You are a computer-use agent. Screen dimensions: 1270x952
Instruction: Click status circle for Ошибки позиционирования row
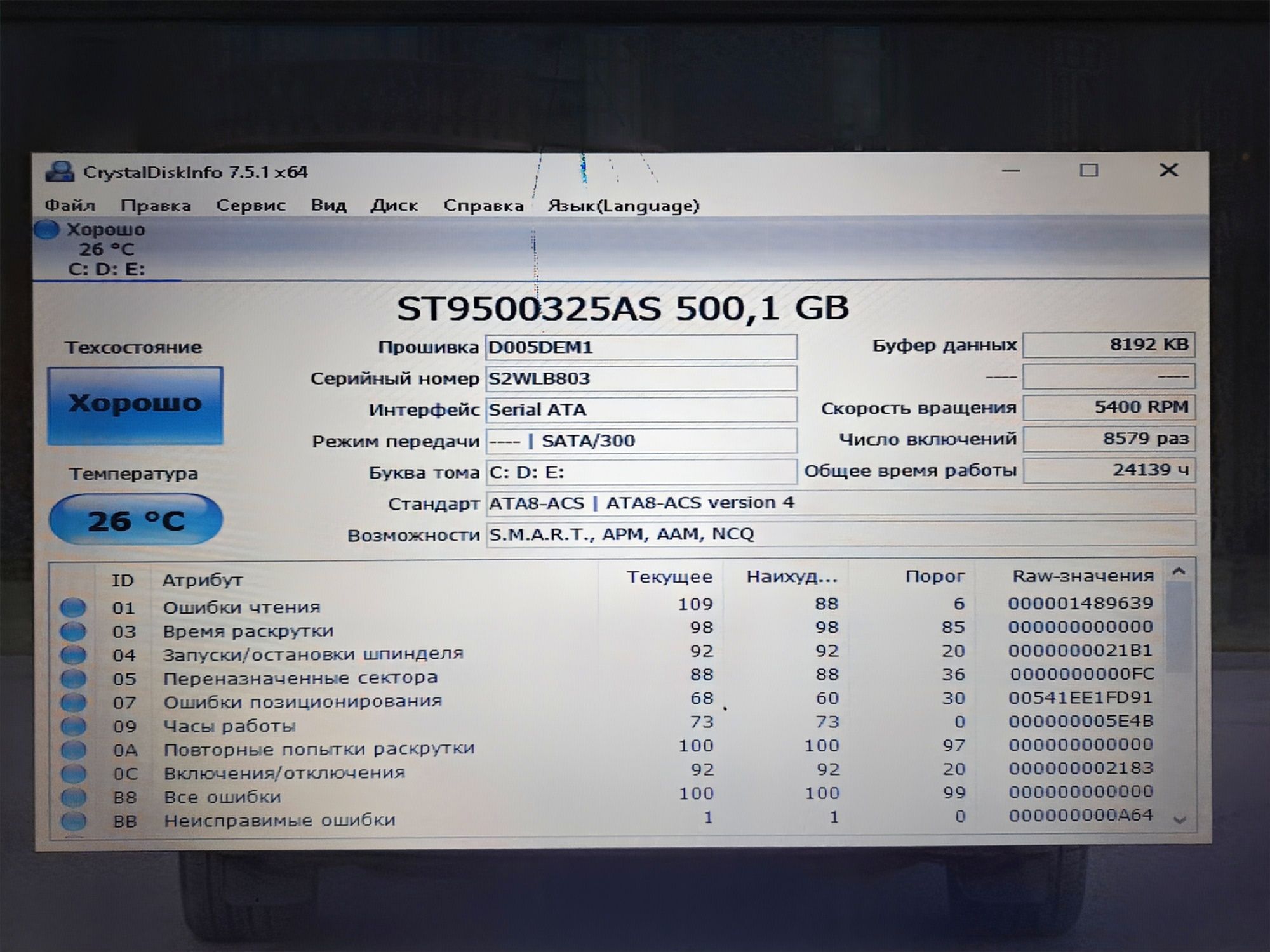73,702
